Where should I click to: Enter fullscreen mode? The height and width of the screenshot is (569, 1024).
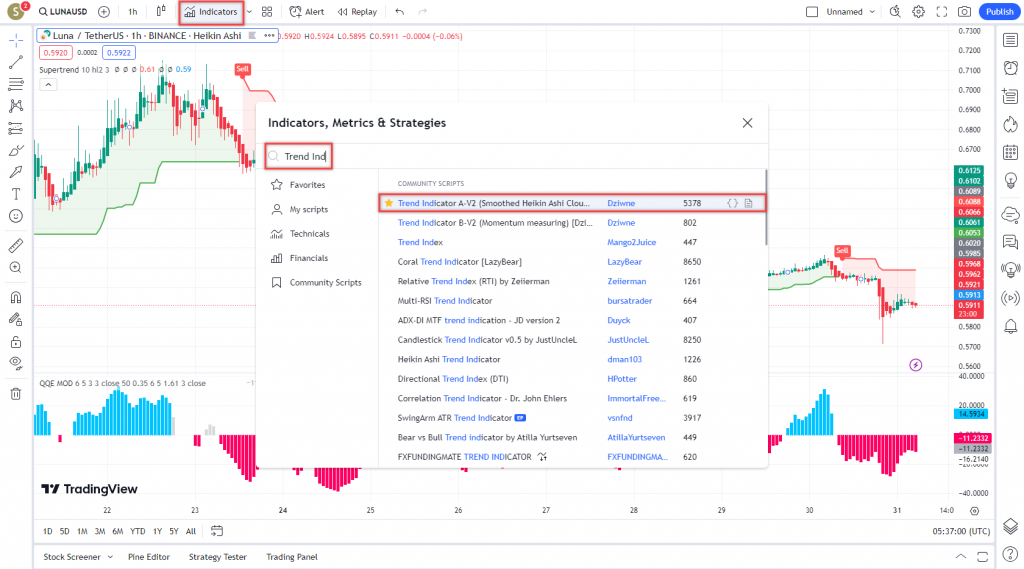tap(941, 12)
